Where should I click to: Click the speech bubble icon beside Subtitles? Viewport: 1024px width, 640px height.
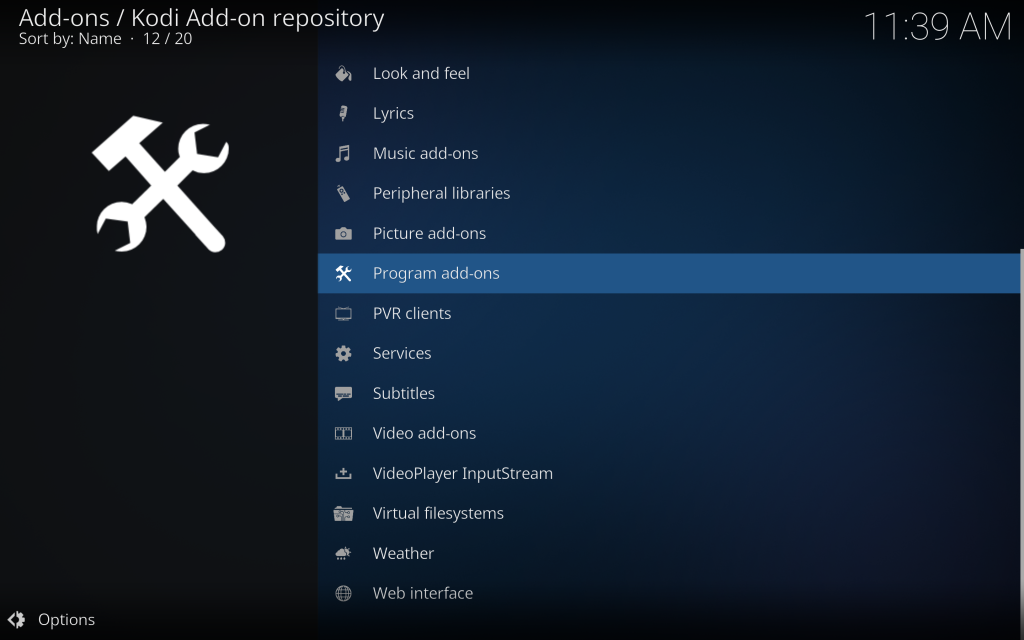343,393
